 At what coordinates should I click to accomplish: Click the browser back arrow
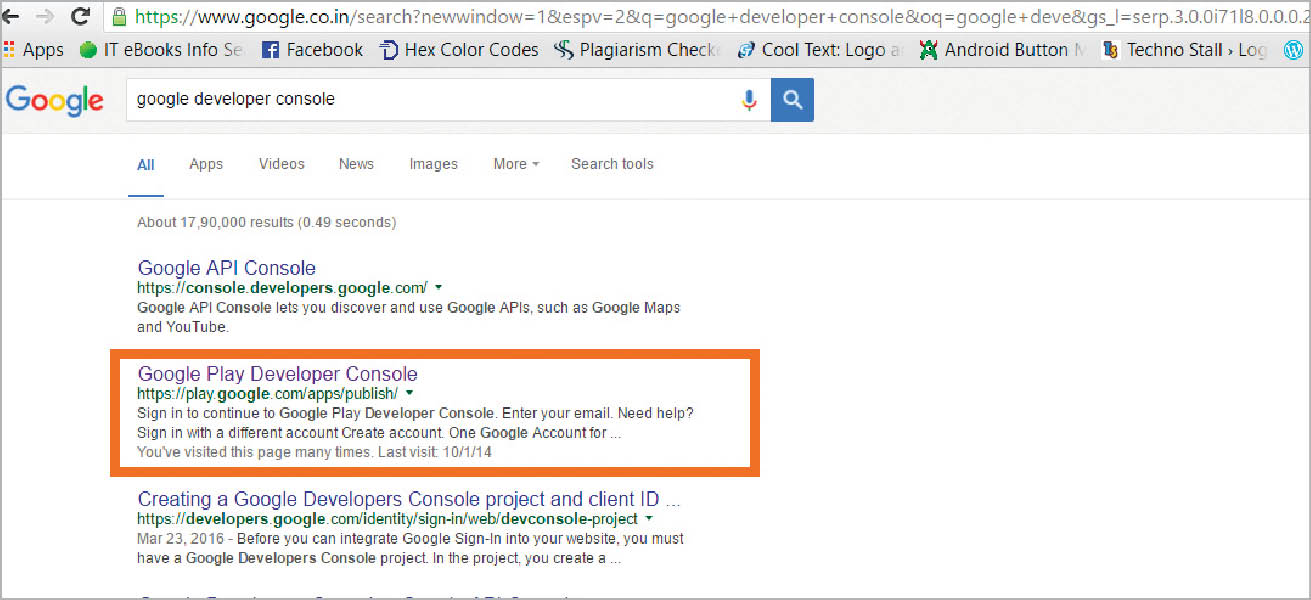coord(11,17)
